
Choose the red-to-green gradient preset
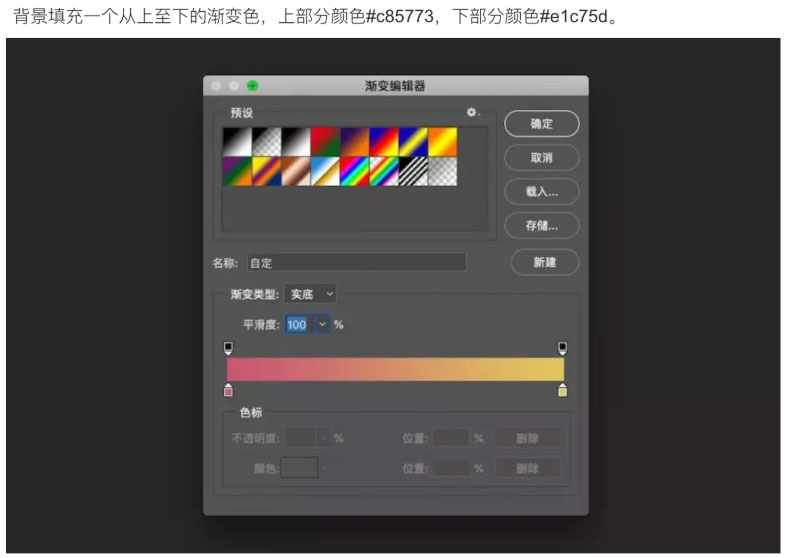[x=325, y=142]
